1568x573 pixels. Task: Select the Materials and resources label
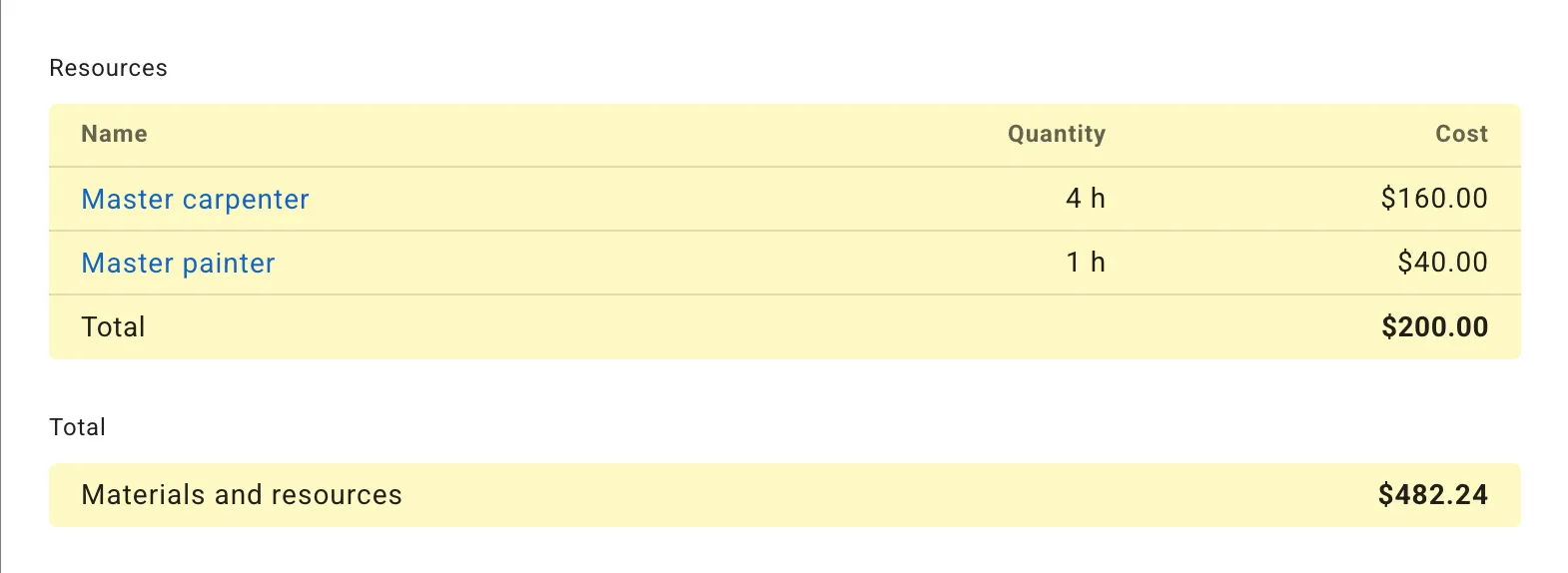242,495
